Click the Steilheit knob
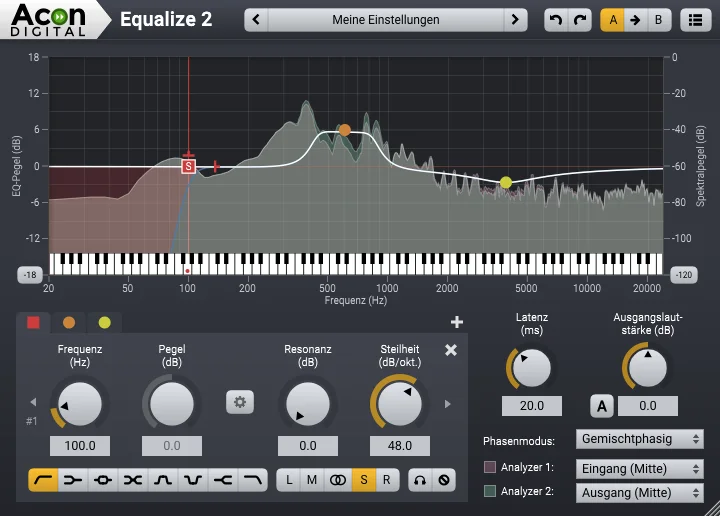Viewport: 720px width, 516px height. (399, 404)
